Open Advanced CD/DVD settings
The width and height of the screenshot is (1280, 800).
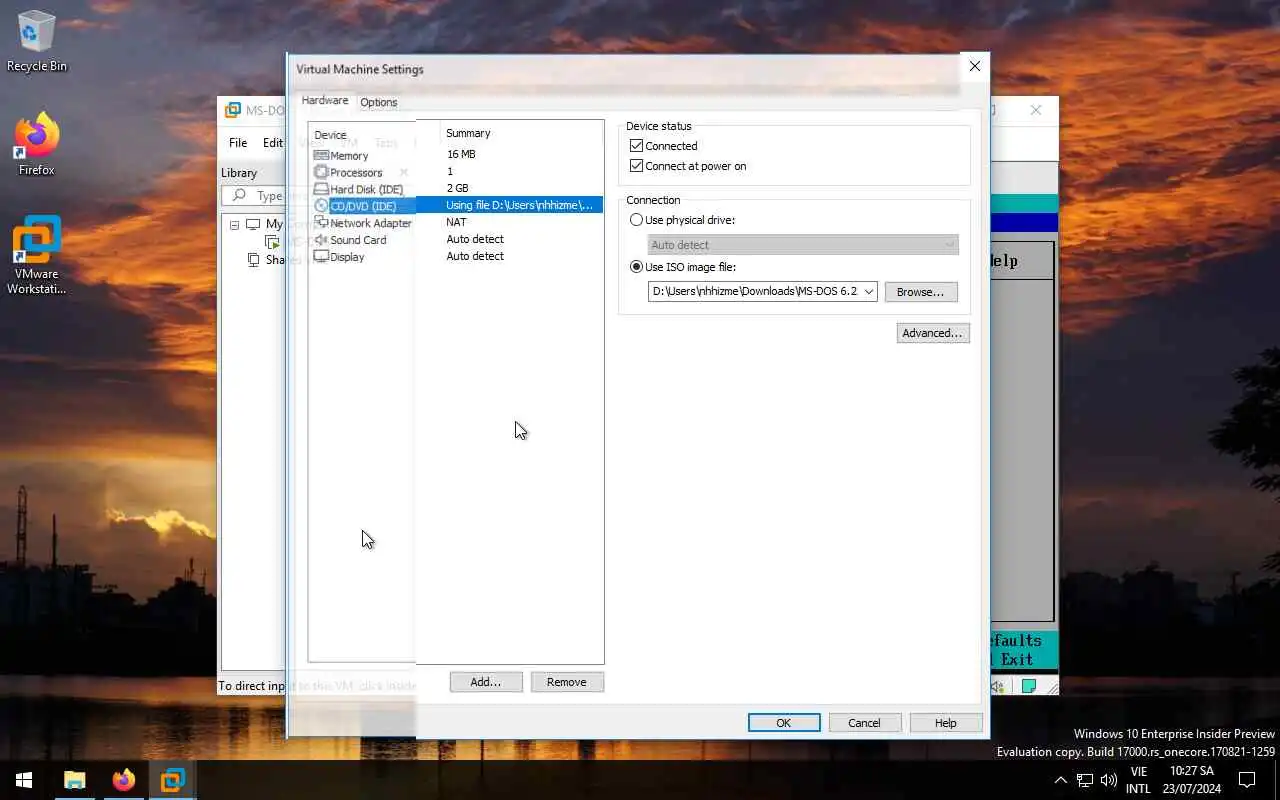coord(932,333)
